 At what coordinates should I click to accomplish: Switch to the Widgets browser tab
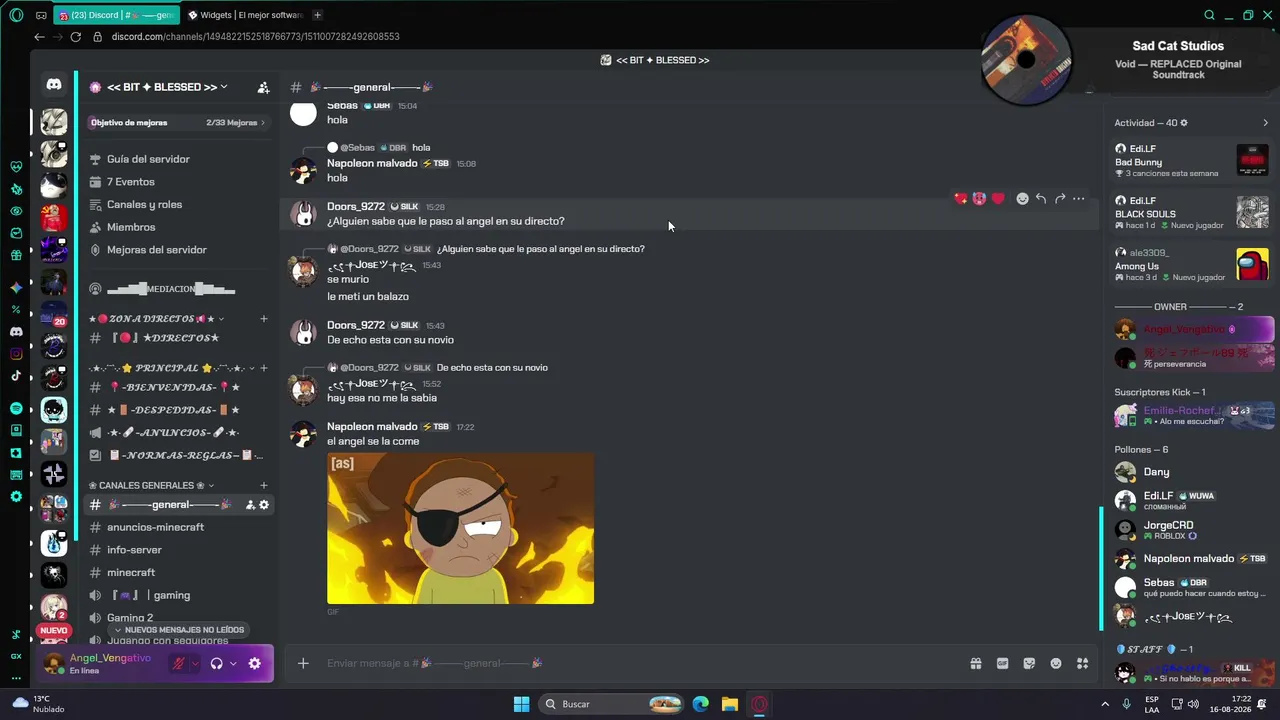(x=244, y=15)
